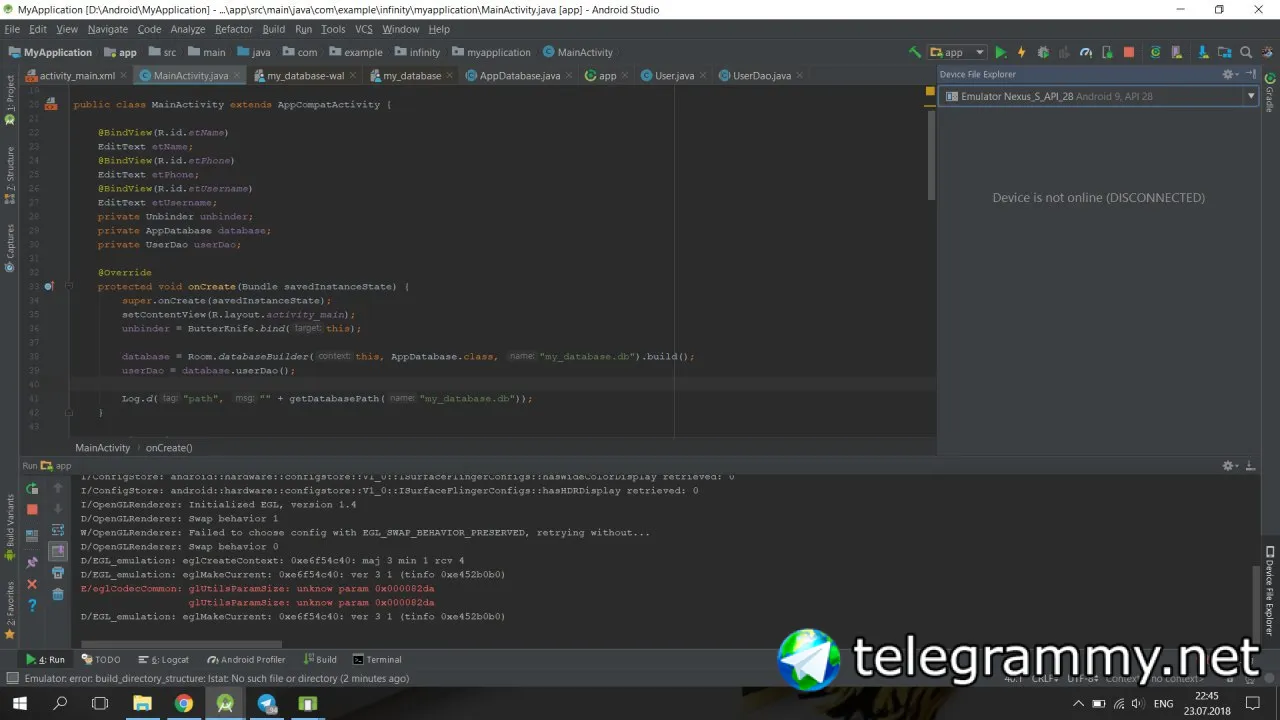
Task: Toggle scroll to end in the Run console
Action: point(58,552)
